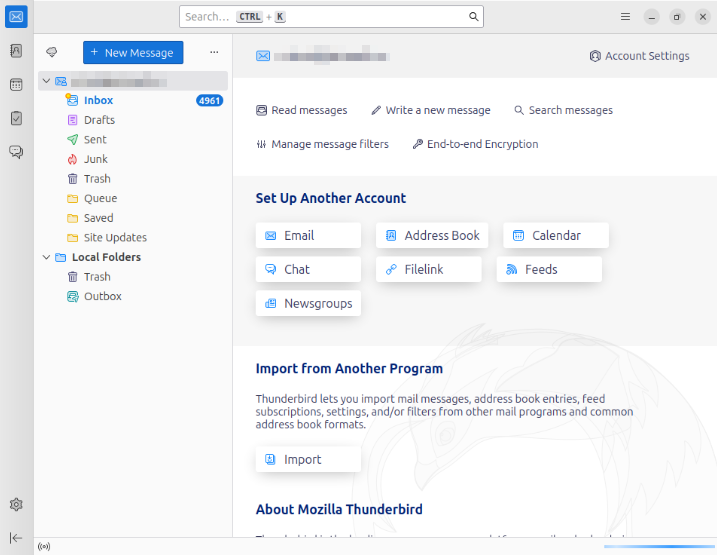Select the Inbox folder
The width and height of the screenshot is (717, 555).
coord(133,101)
